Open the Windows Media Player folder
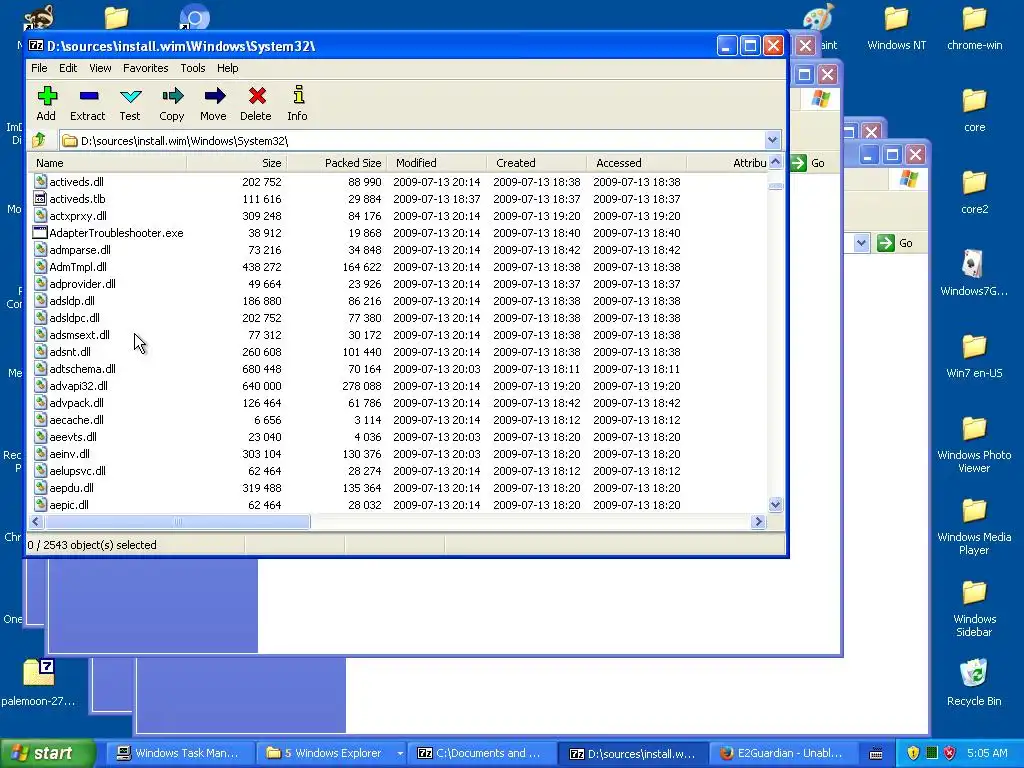This screenshot has height=768, width=1024. click(x=974, y=511)
